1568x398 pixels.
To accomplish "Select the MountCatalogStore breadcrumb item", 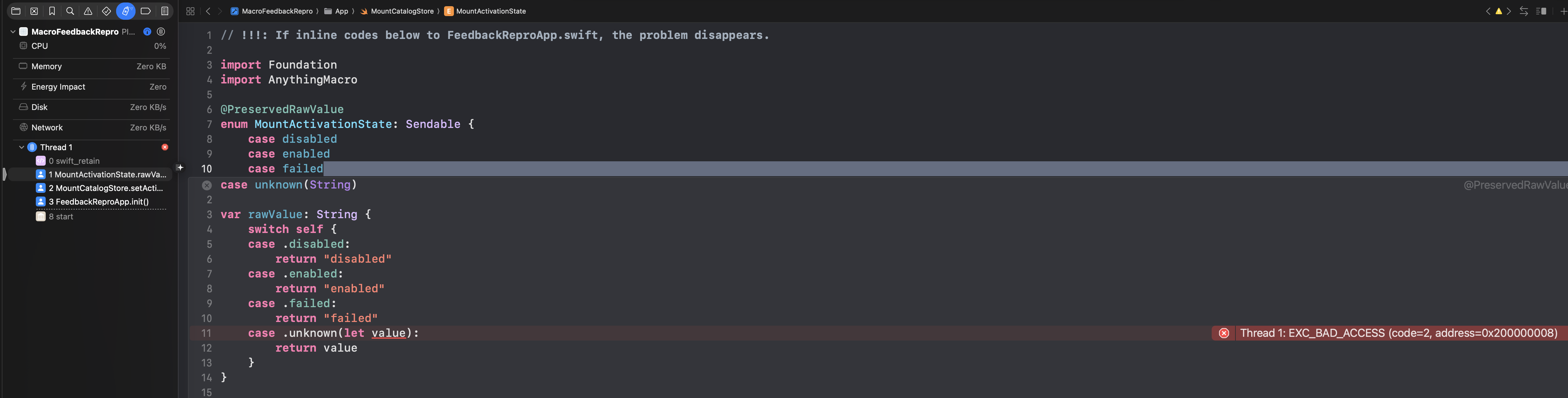I will point(402,11).
